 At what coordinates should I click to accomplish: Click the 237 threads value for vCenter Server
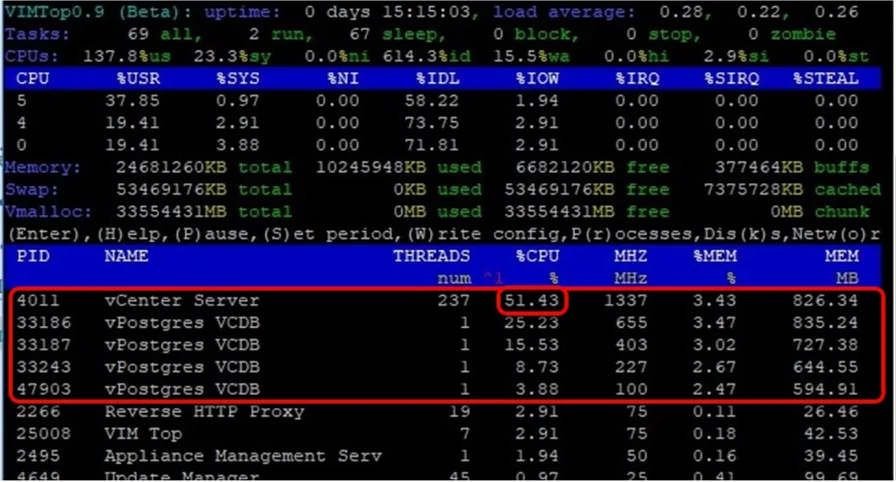454,300
